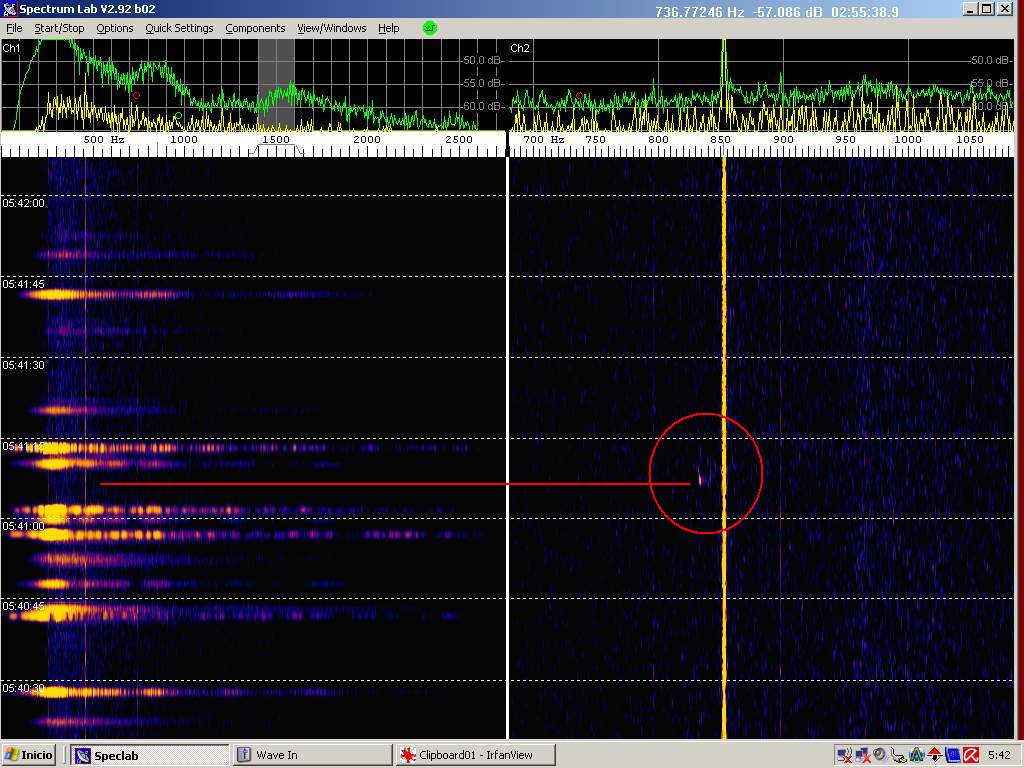Viewport: 1024px width, 768px height.
Task: Click the red and black arrows tray icon
Action: tap(934, 755)
